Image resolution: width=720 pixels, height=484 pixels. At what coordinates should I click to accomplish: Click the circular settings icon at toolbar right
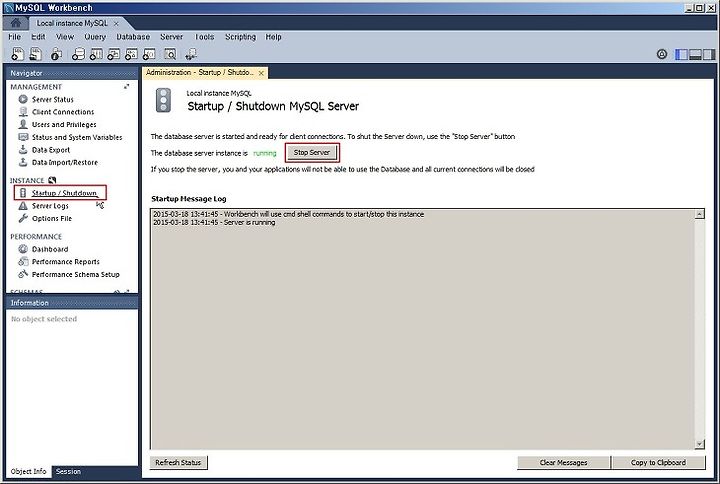pos(662,54)
